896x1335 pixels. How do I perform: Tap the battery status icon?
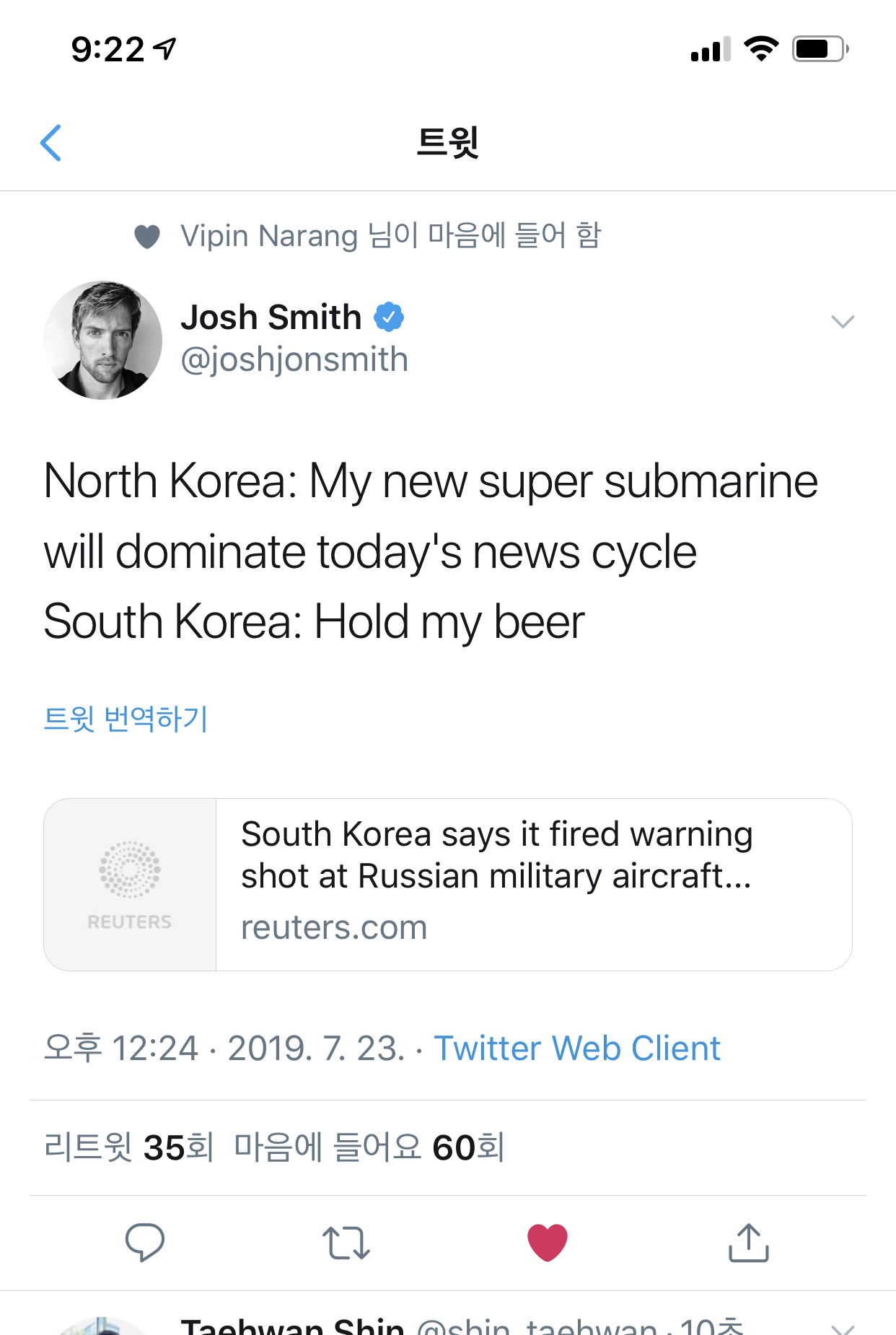tap(820, 49)
